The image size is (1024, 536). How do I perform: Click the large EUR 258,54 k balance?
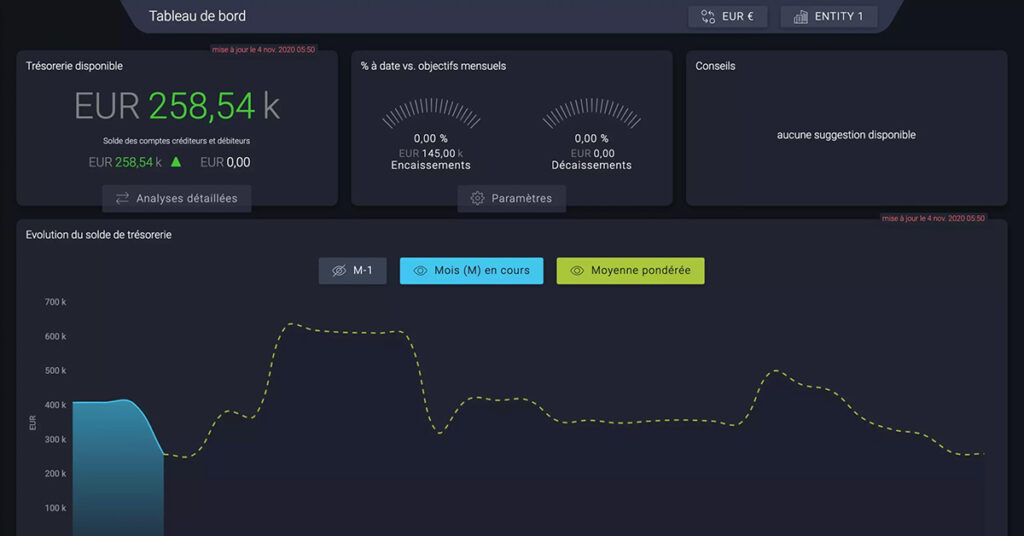coord(177,106)
